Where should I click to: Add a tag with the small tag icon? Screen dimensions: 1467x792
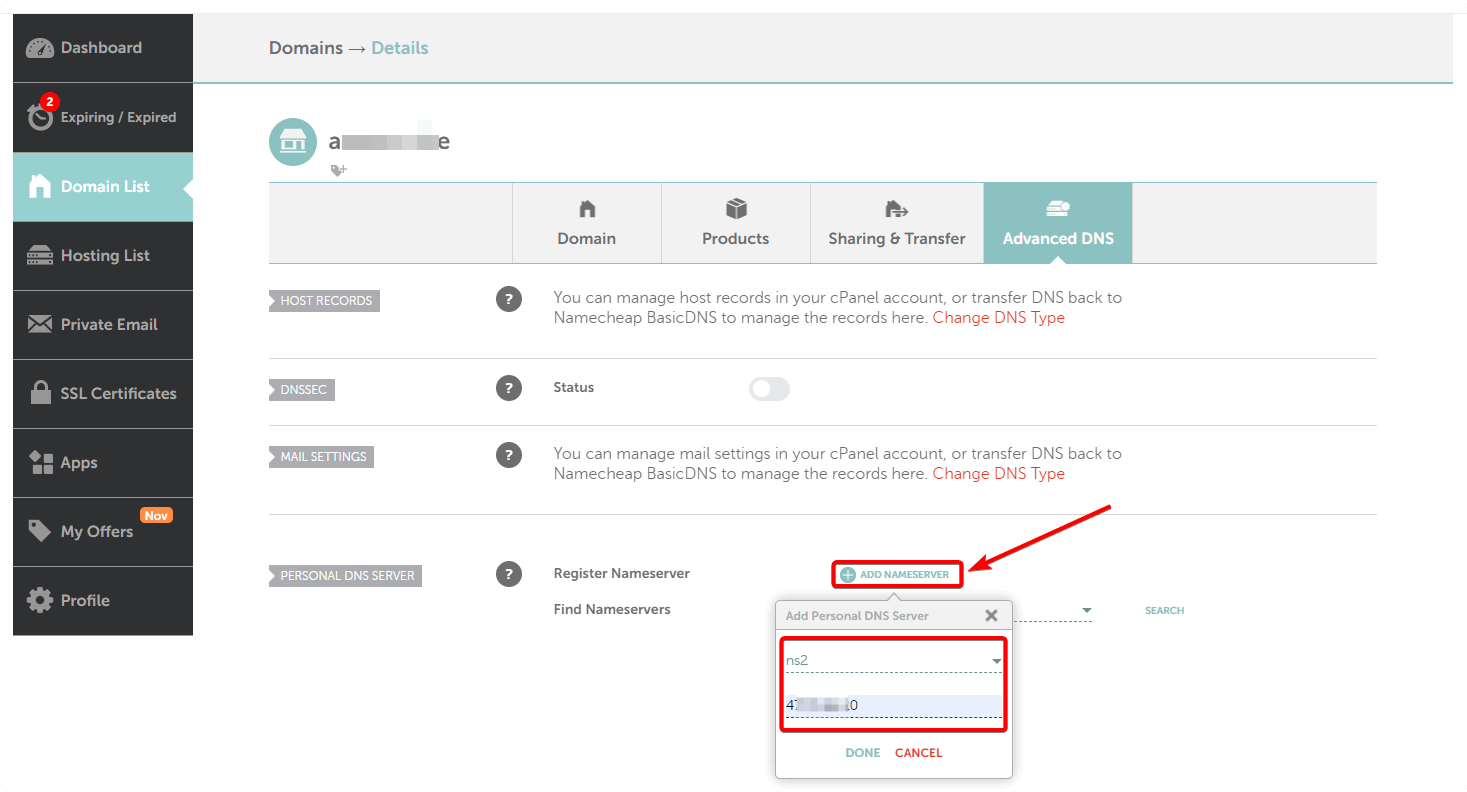pyautogui.click(x=338, y=171)
